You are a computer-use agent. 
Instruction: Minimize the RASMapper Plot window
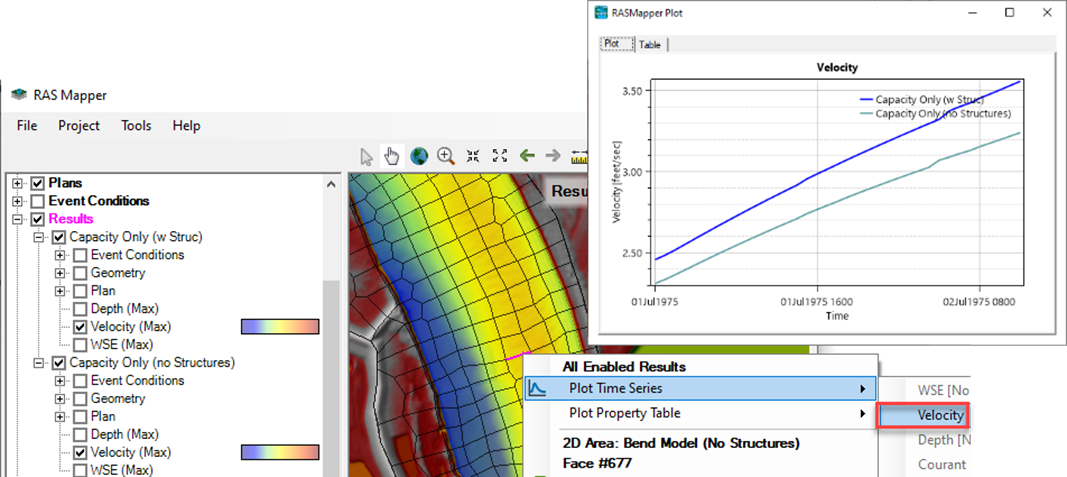[x=974, y=12]
